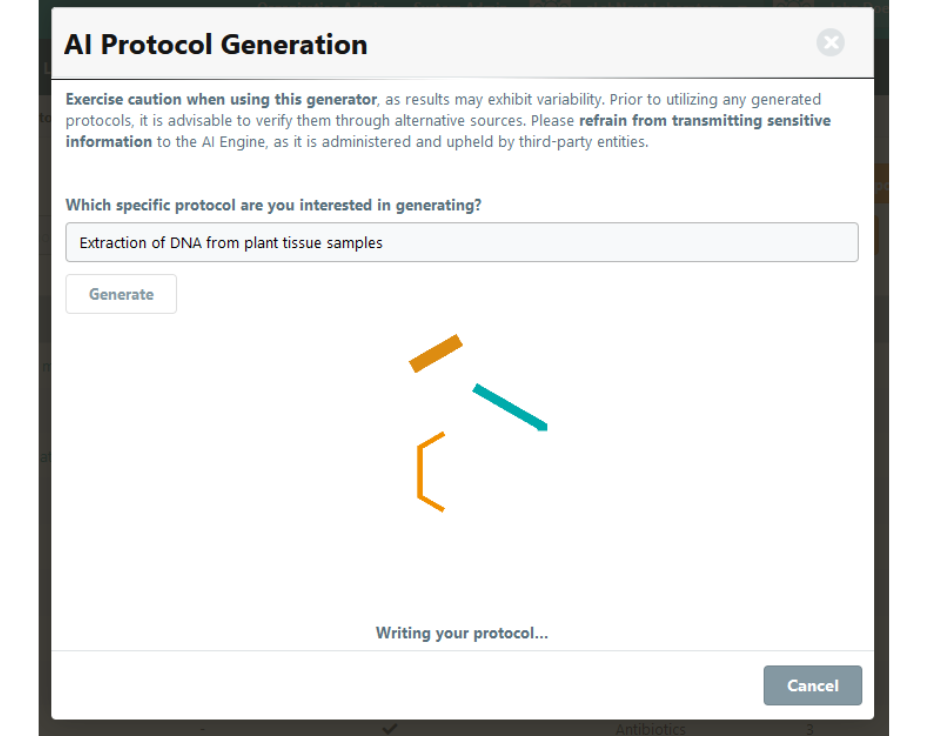Click the dash symbol in dimmed background row
Image resolution: width=928 pixels, height=736 pixels.
coord(202,729)
